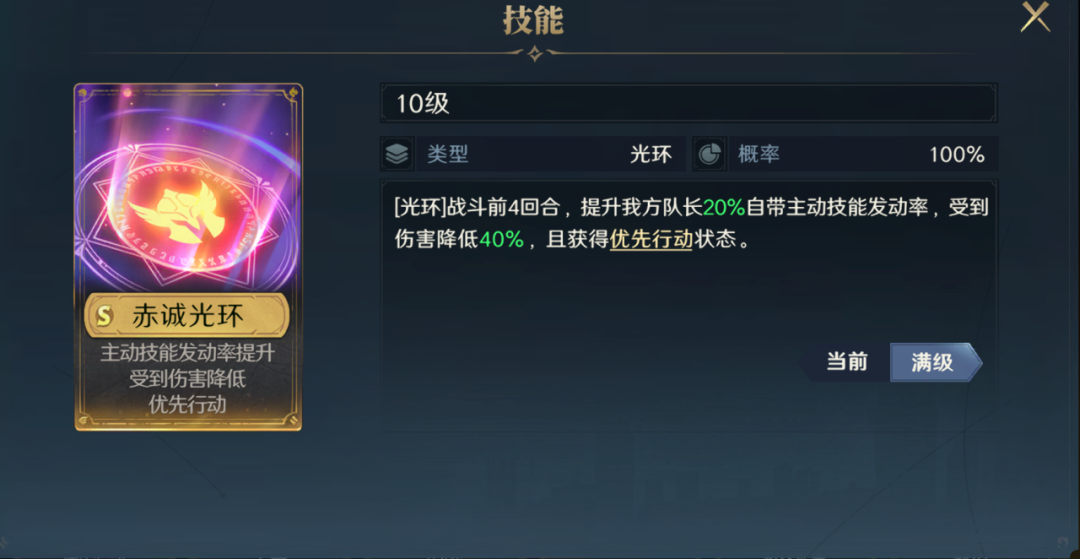This screenshot has height=559, width=1080.
Task: Tap the green 40% damage reduction value
Action: pyautogui.click(x=501, y=240)
